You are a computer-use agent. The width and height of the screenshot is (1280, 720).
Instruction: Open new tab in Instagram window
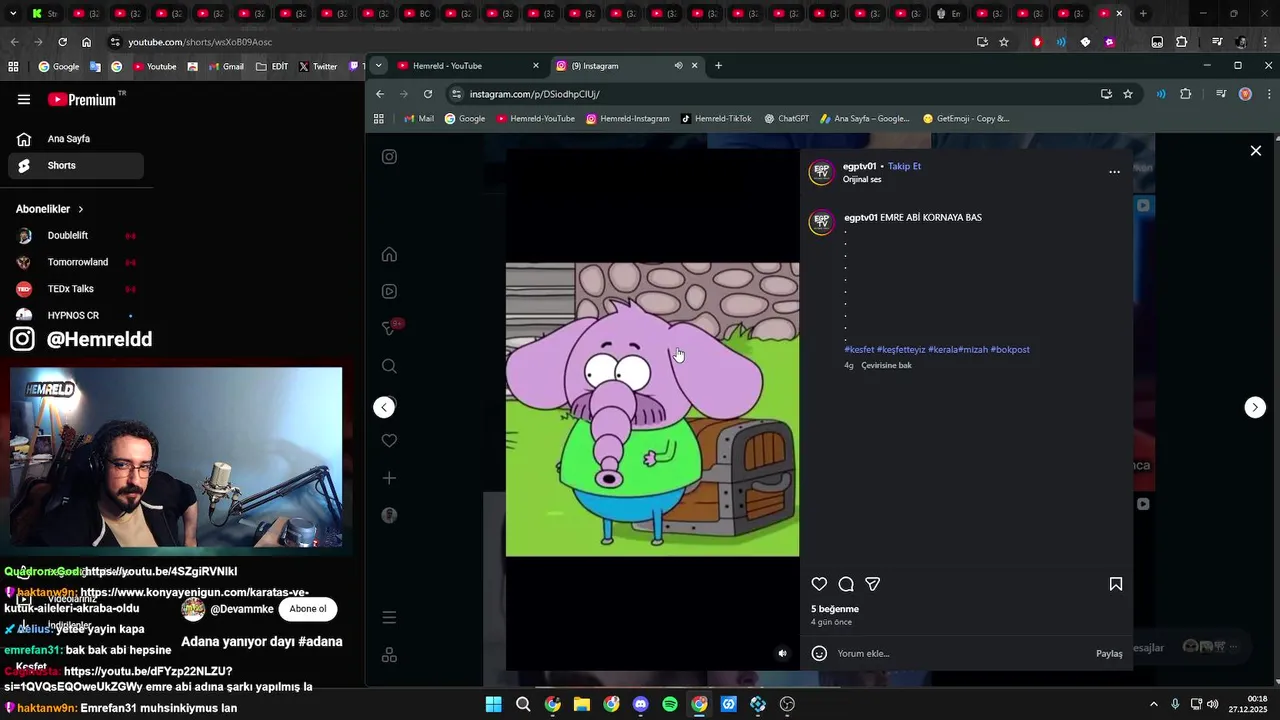pos(718,66)
